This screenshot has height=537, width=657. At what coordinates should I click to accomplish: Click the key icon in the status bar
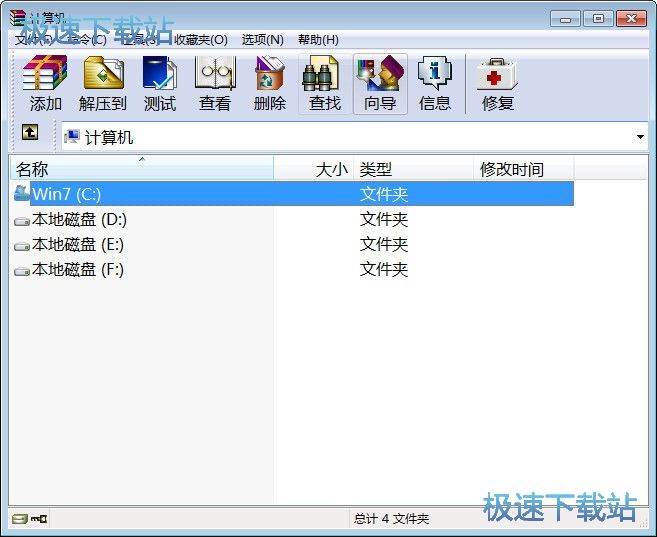[39, 518]
